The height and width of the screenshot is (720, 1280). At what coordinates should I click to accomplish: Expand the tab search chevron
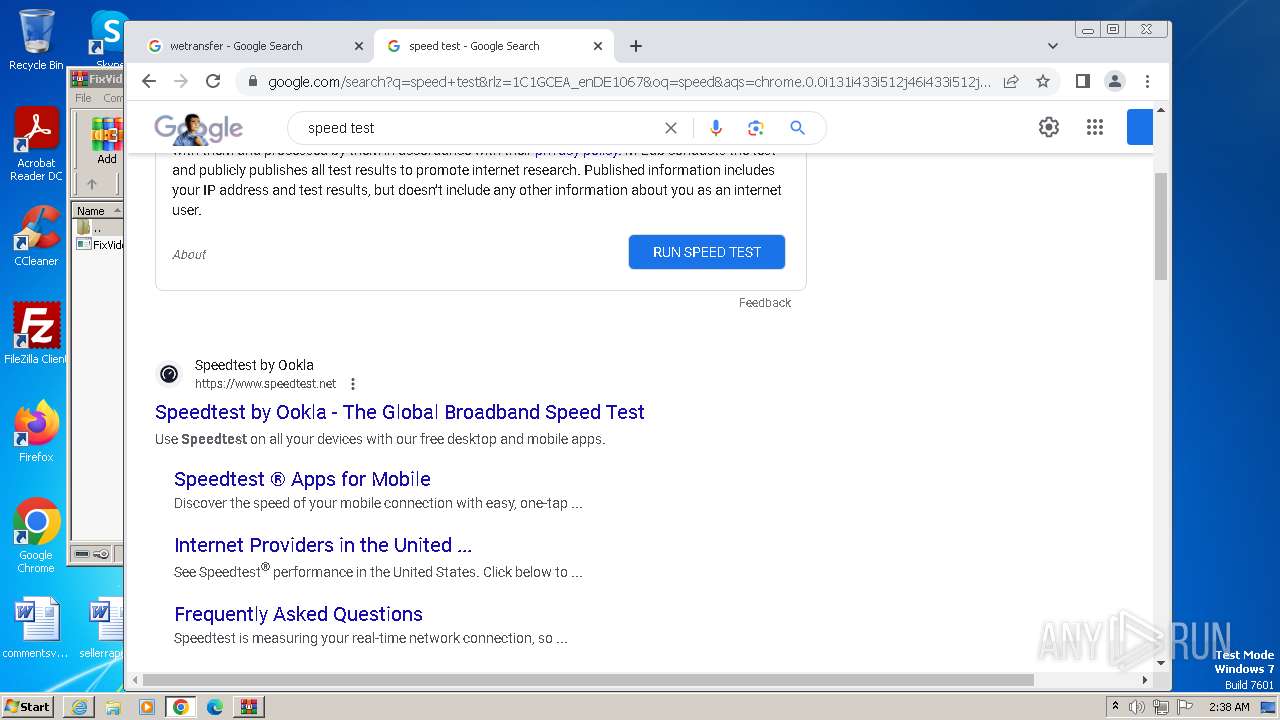coord(1052,46)
